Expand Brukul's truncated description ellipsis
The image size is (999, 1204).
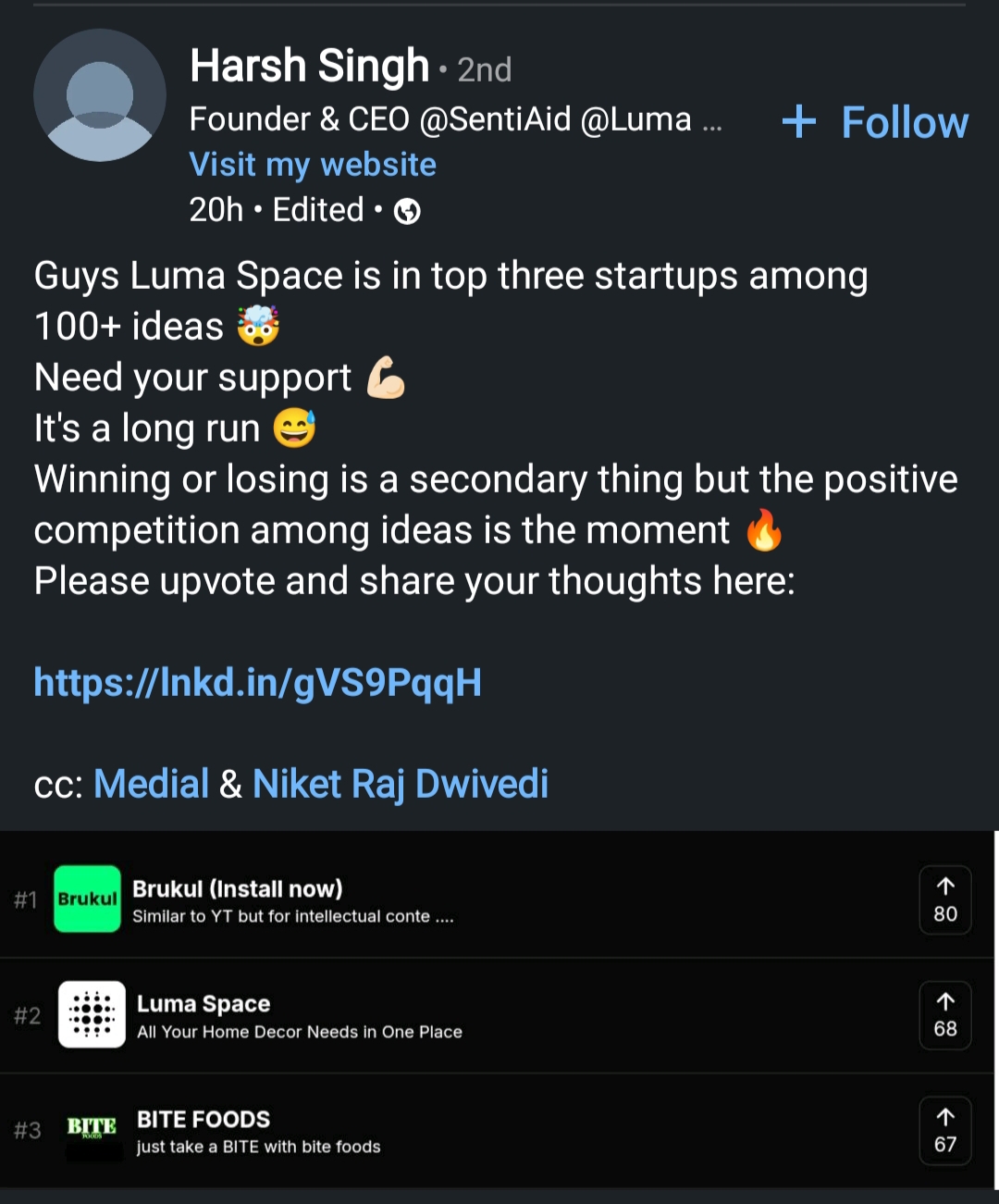pyautogui.click(x=444, y=917)
